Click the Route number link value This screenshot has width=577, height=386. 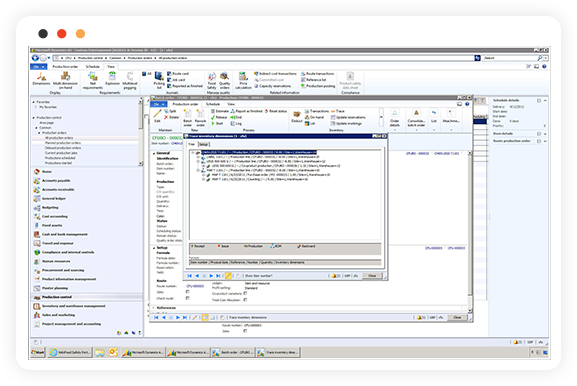tap(195, 286)
